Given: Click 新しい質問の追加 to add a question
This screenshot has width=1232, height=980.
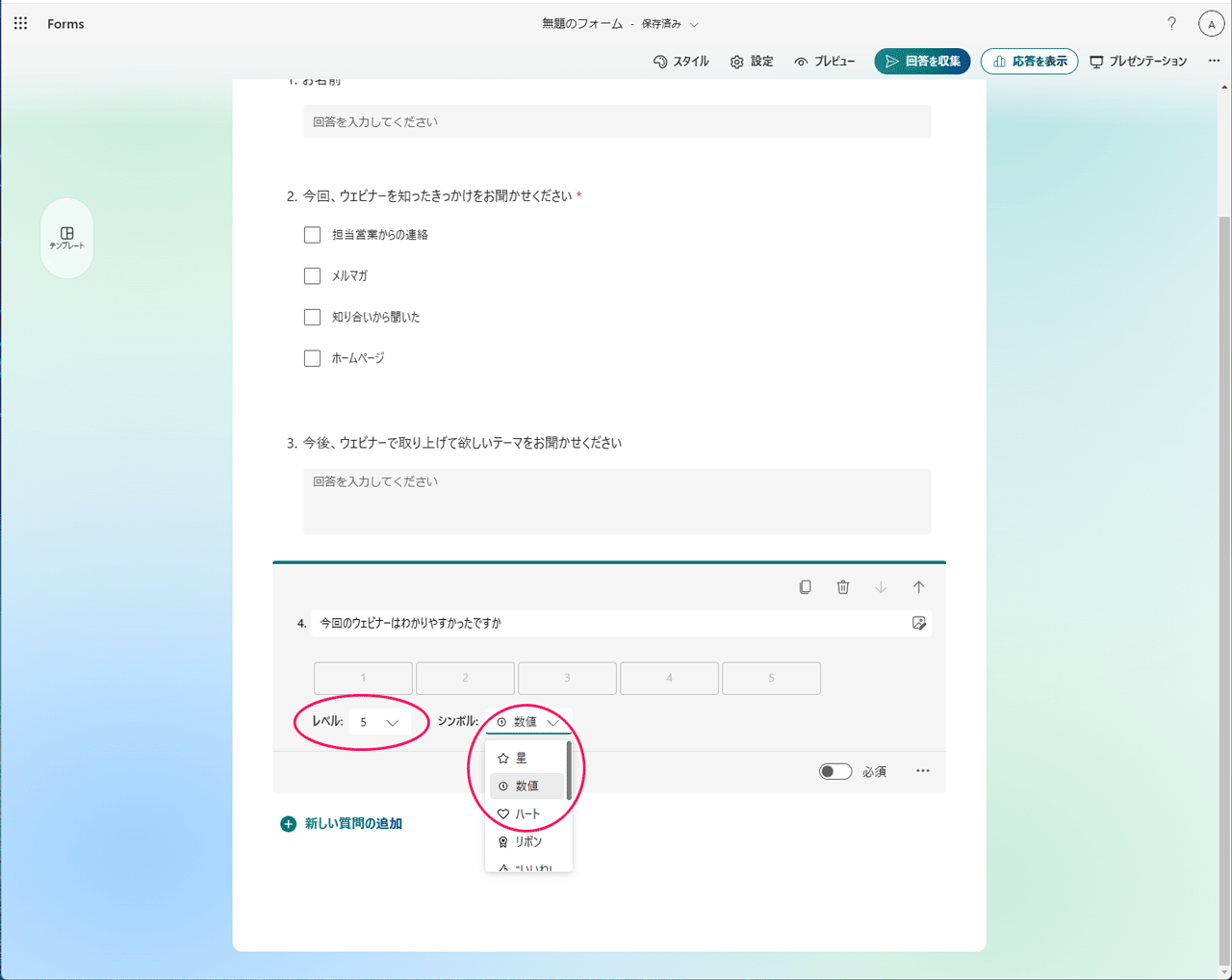Looking at the screenshot, I should pos(352,823).
